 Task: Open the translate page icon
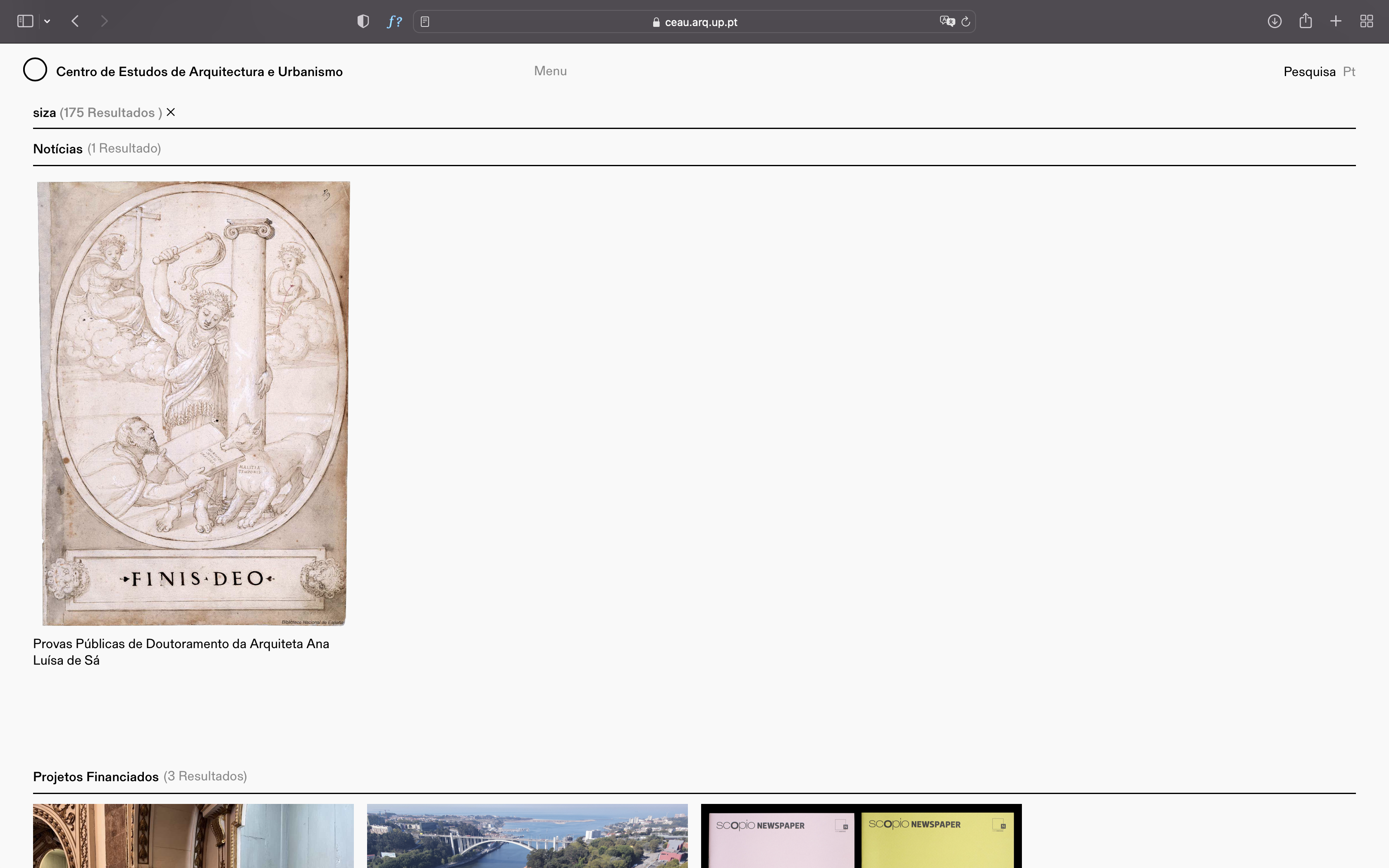(947, 21)
